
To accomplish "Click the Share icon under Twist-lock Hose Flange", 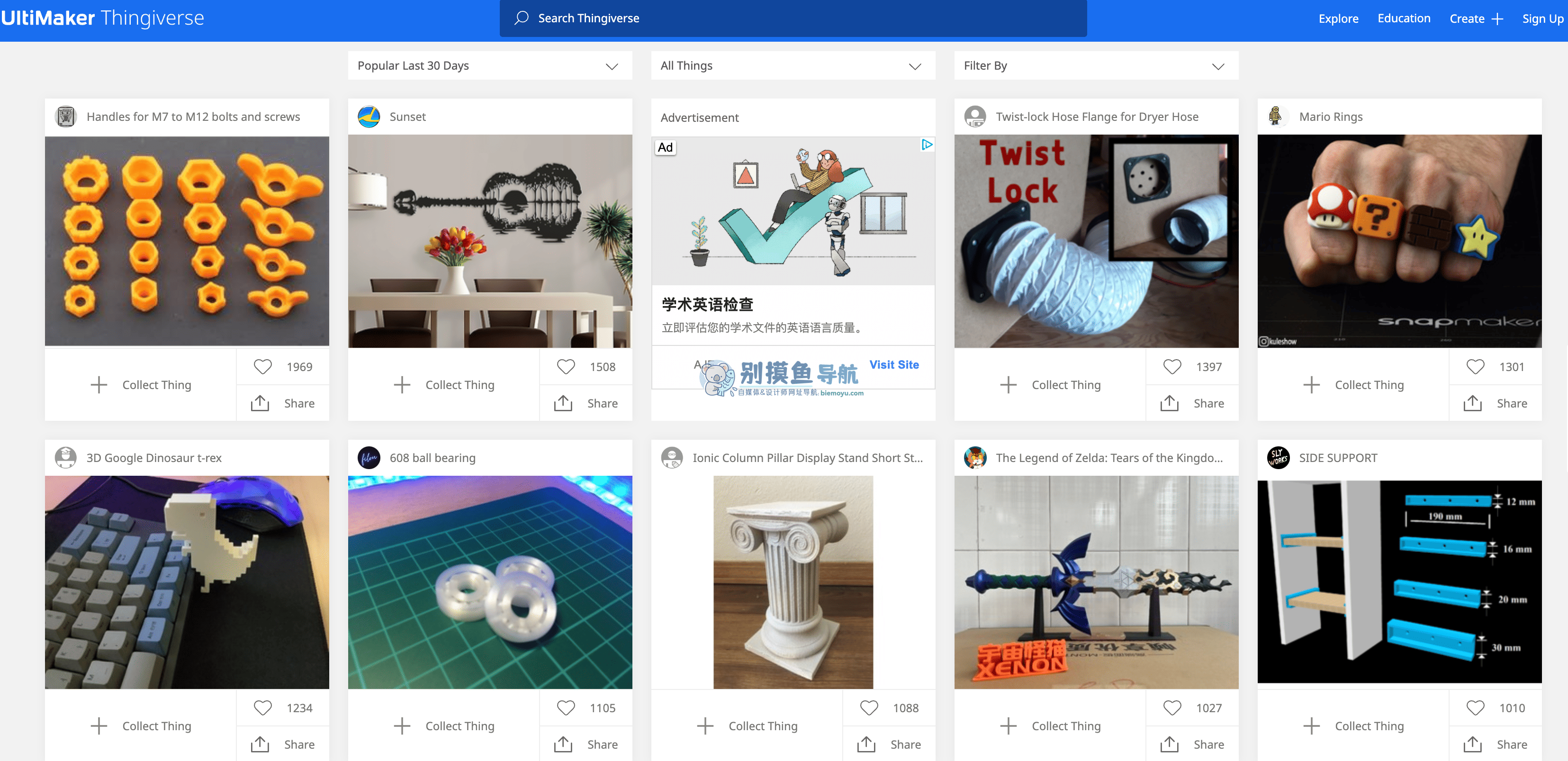I will (x=1170, y=403).
